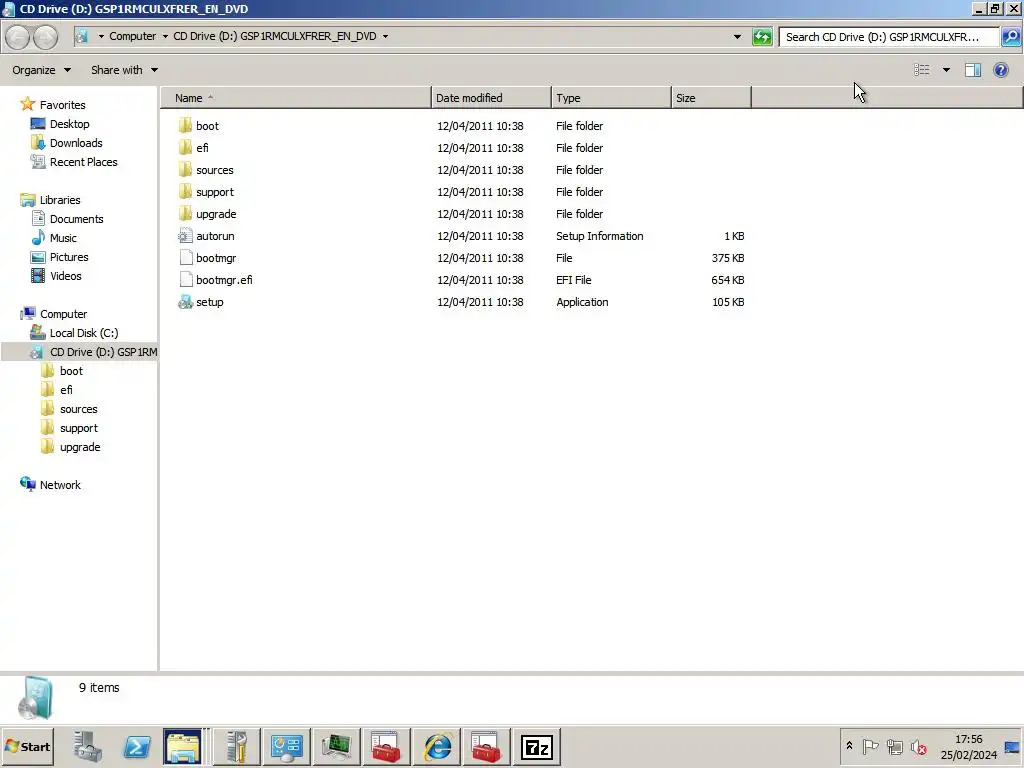
Task: Open the Videos library
Action: click(x=65, y=276)
